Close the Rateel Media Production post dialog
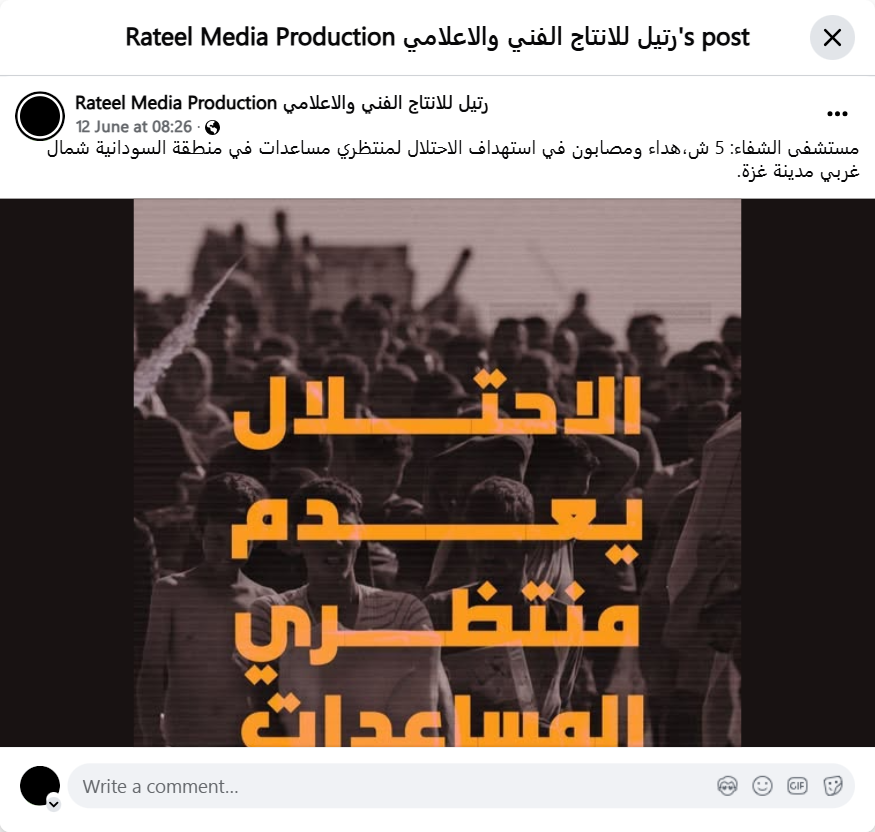875x832 pixels. point(832,37)
